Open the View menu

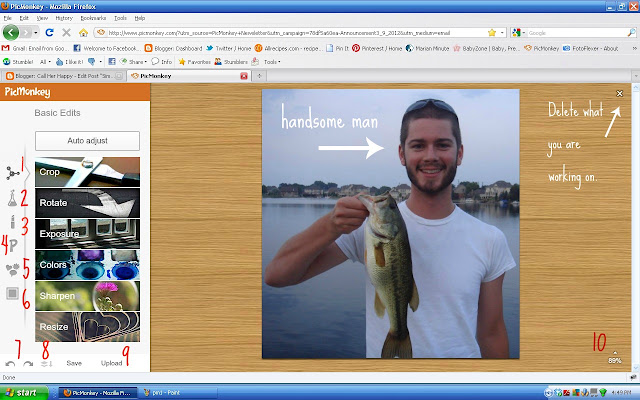tap(42, 18)
